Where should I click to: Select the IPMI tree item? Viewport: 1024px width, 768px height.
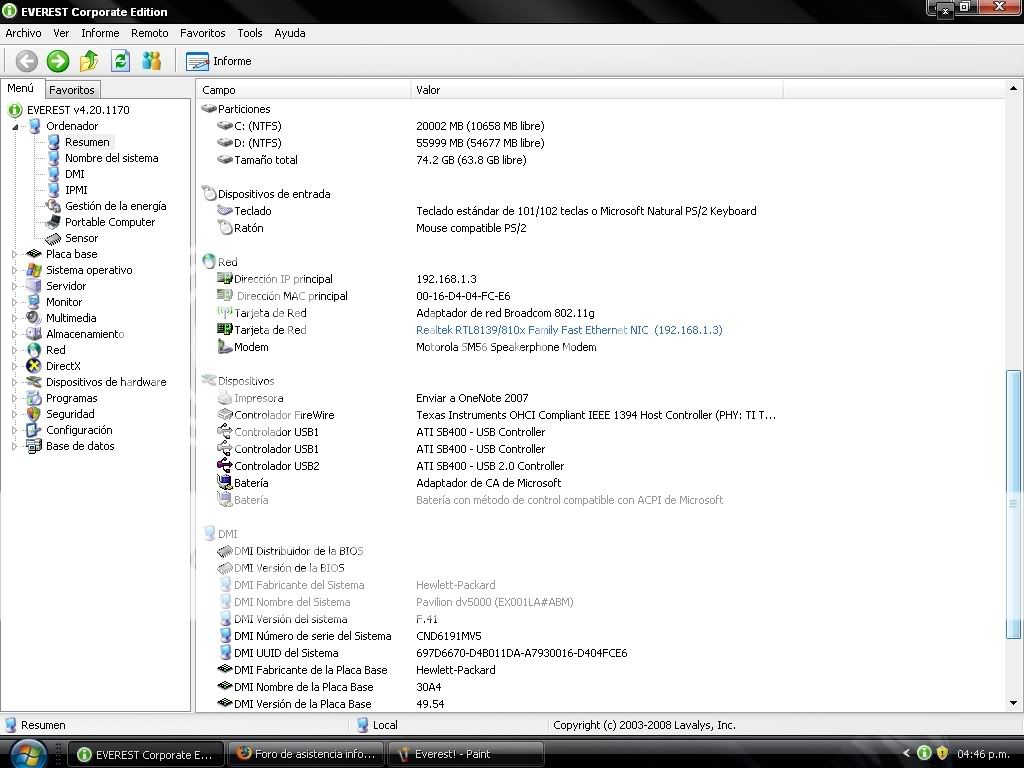(76, 190)
